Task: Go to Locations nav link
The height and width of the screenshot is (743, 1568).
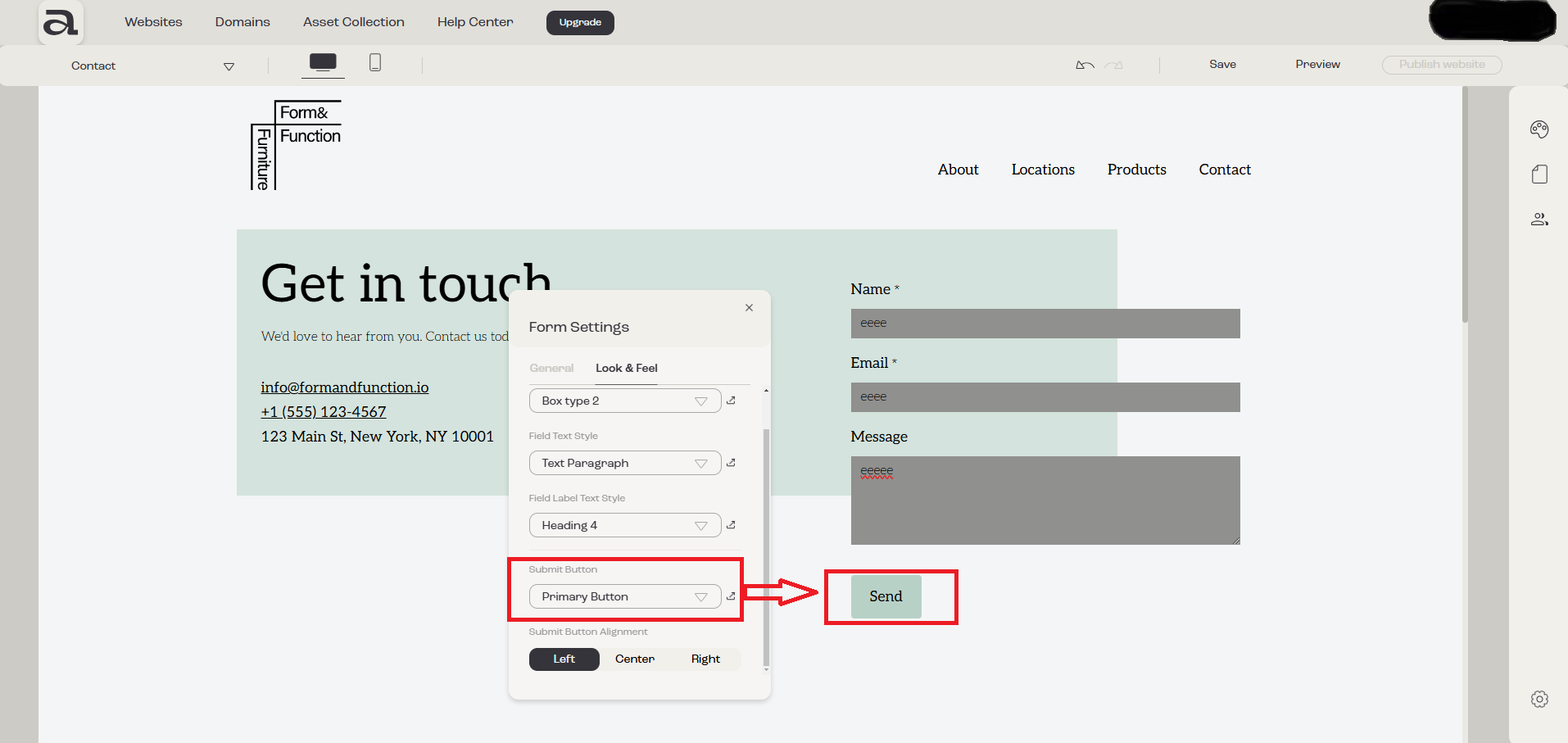Action: (x=1043, y=170)
